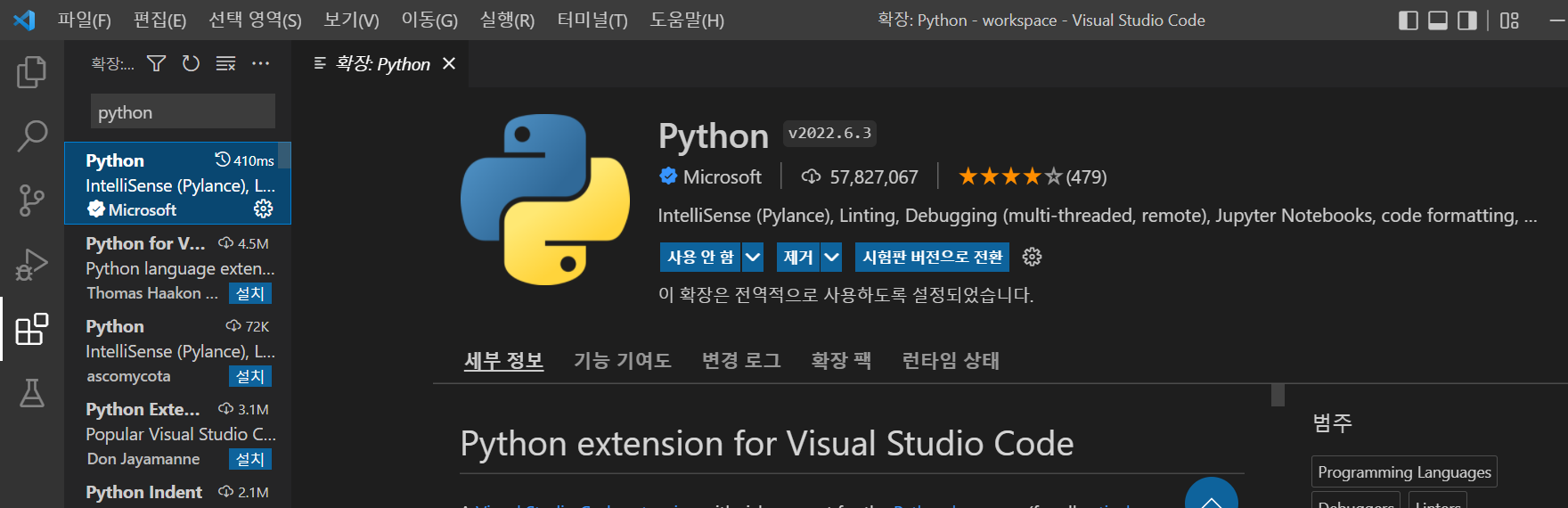Click Programming Languages category tag

click(1404, 472)
